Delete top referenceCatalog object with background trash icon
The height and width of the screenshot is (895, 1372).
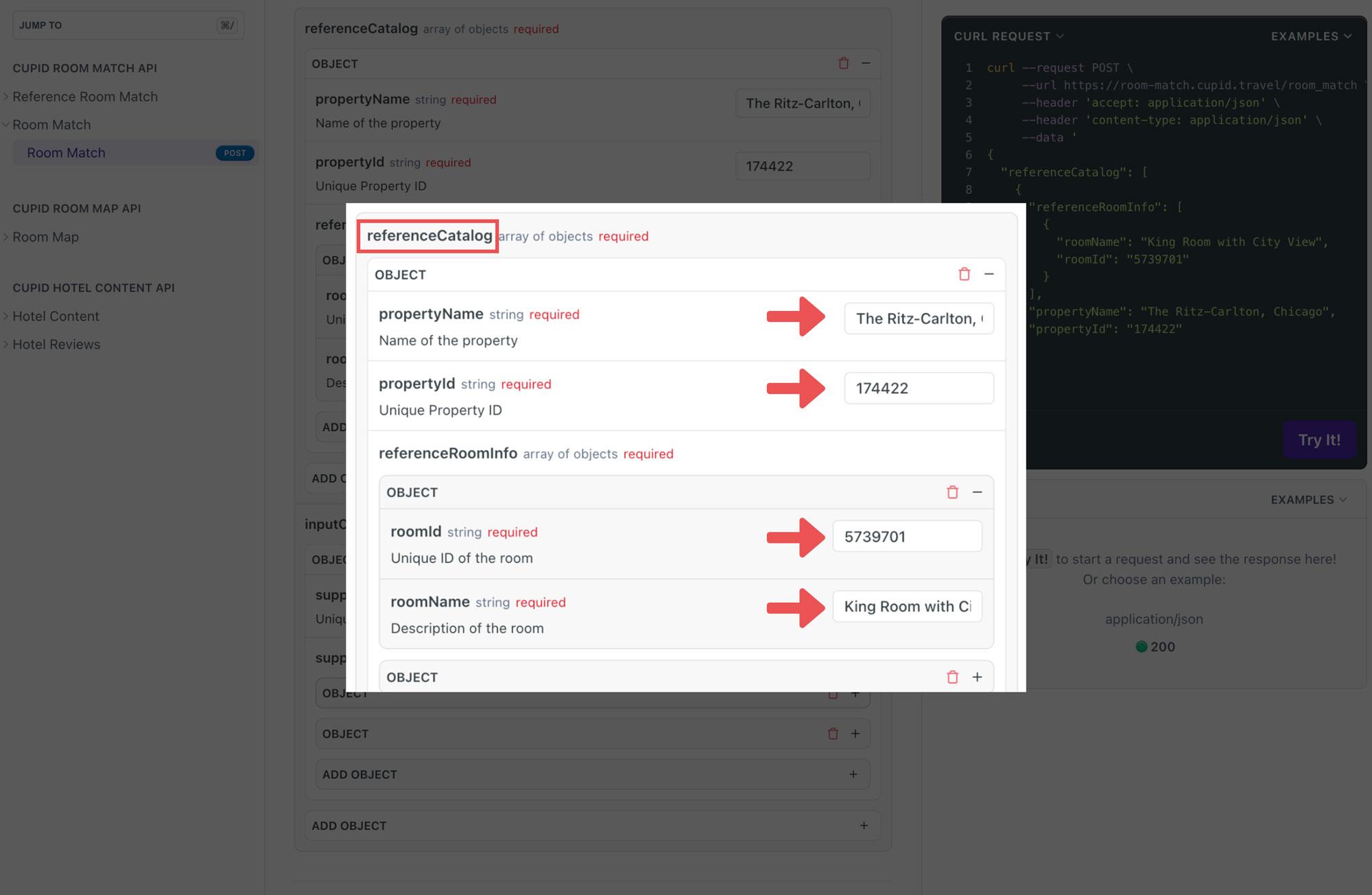coord(843,63)
